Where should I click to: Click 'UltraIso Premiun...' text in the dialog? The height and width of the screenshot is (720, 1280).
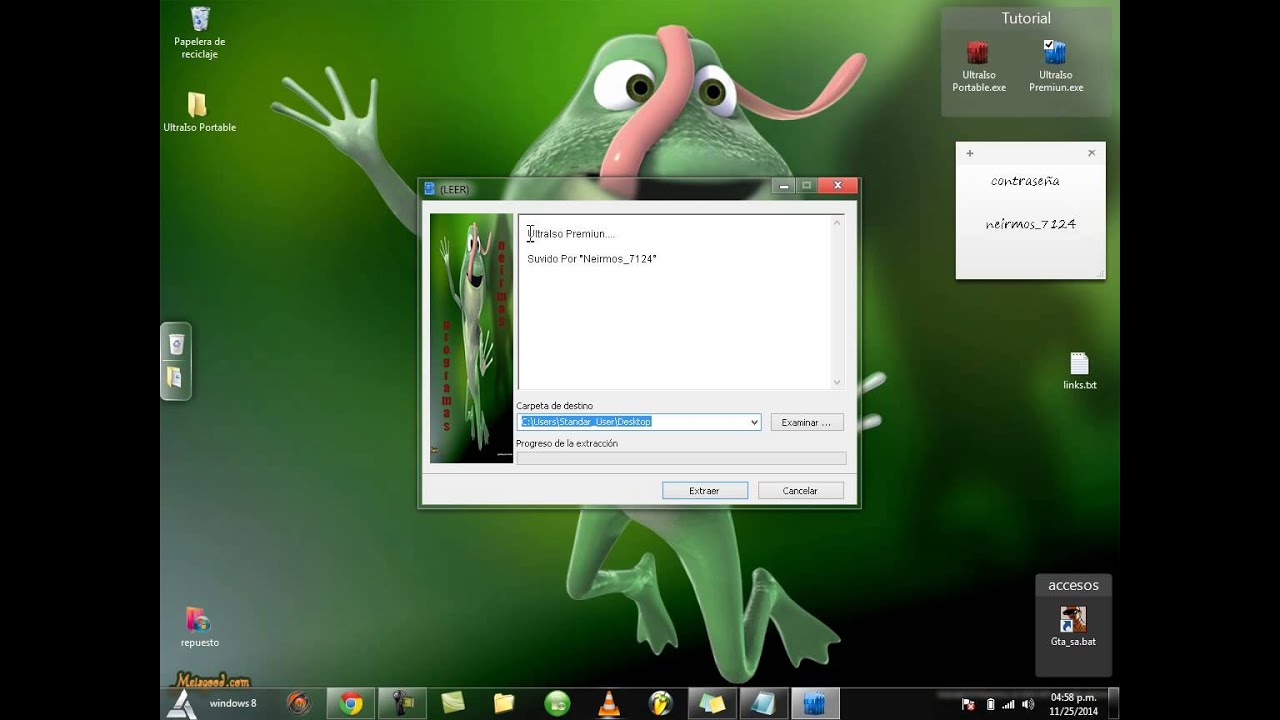[571, 234]
